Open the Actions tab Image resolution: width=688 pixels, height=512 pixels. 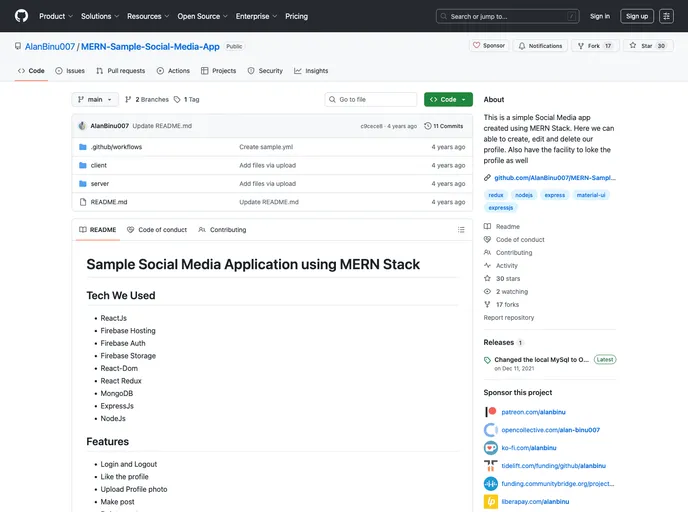[x=173, y=71]
